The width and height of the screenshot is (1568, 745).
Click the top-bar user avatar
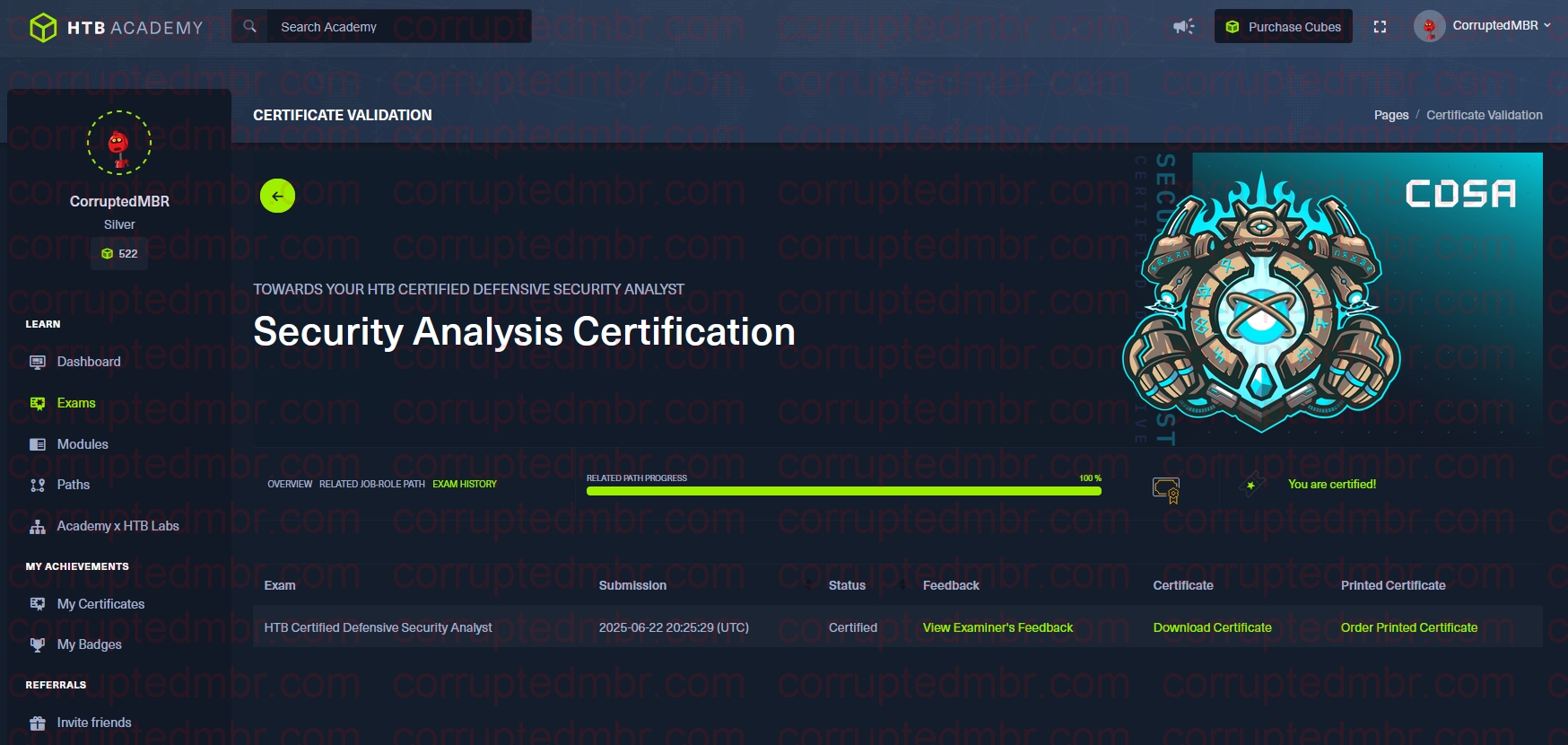(x=1429, y=26)
